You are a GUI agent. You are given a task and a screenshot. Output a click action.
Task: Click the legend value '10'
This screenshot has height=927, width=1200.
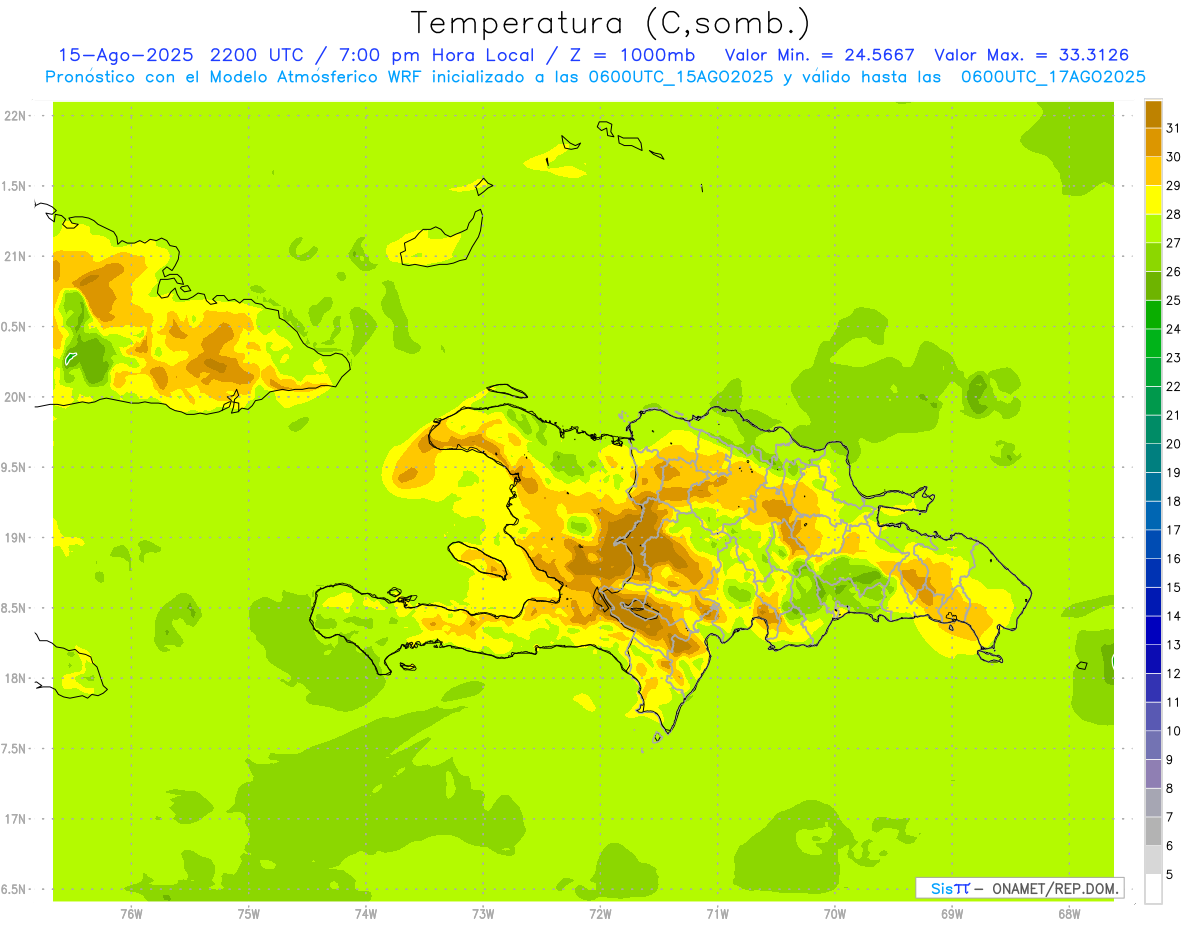[1174, 731]
